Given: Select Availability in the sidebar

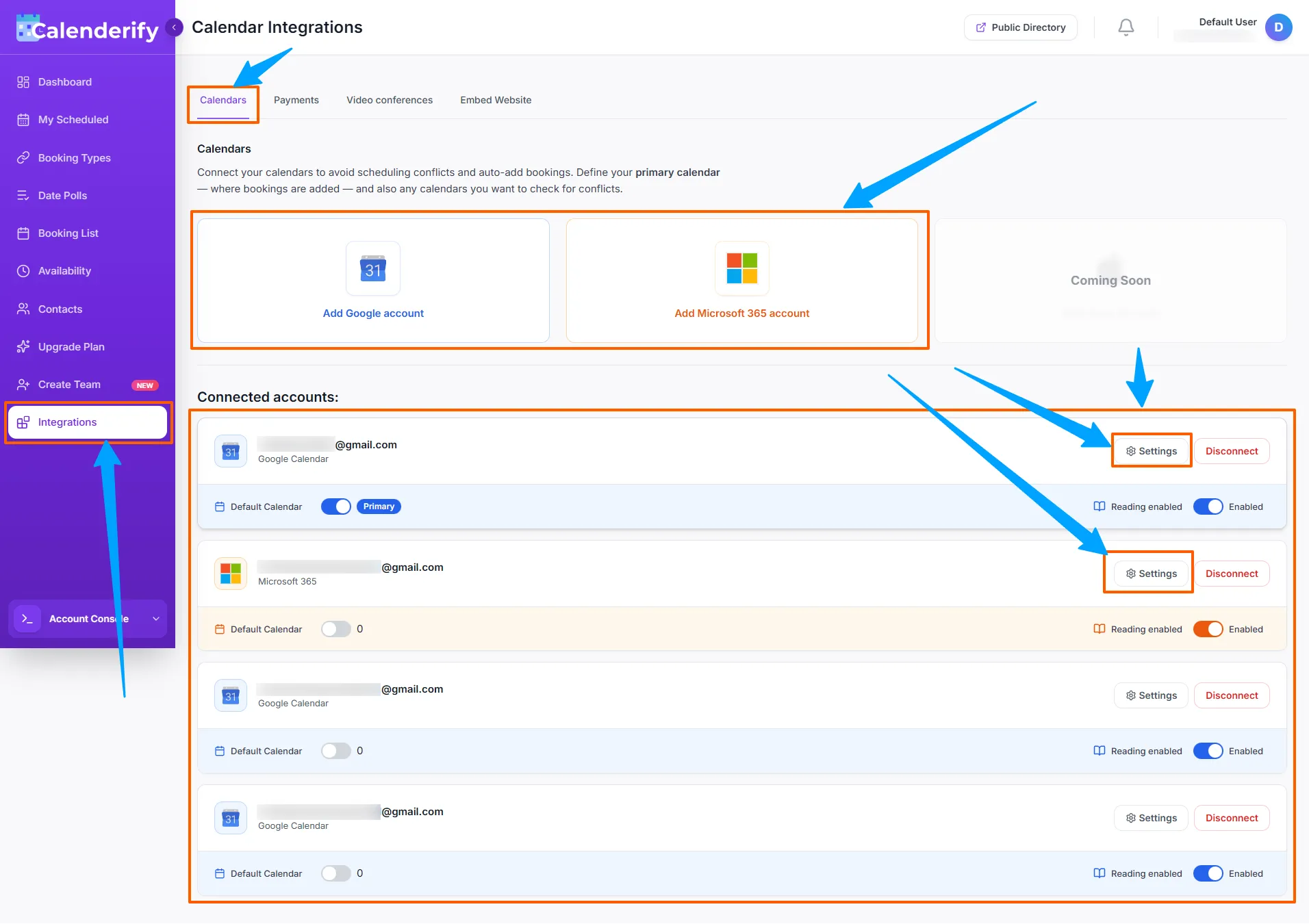Looking at the screenshot, I should point(64,270).
